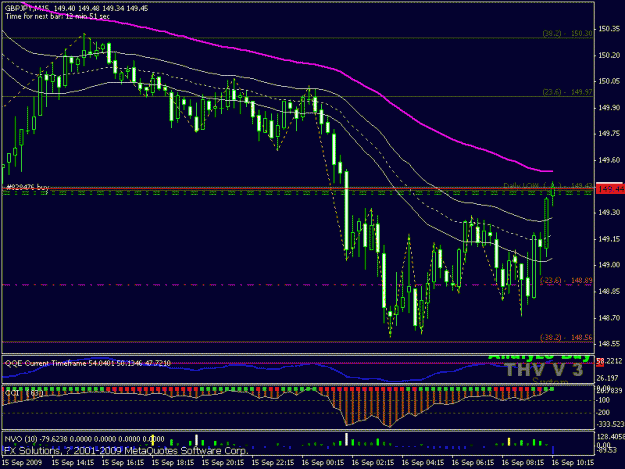Click the 16 Sep 10:15 time axis label

(x=573, y=463)
